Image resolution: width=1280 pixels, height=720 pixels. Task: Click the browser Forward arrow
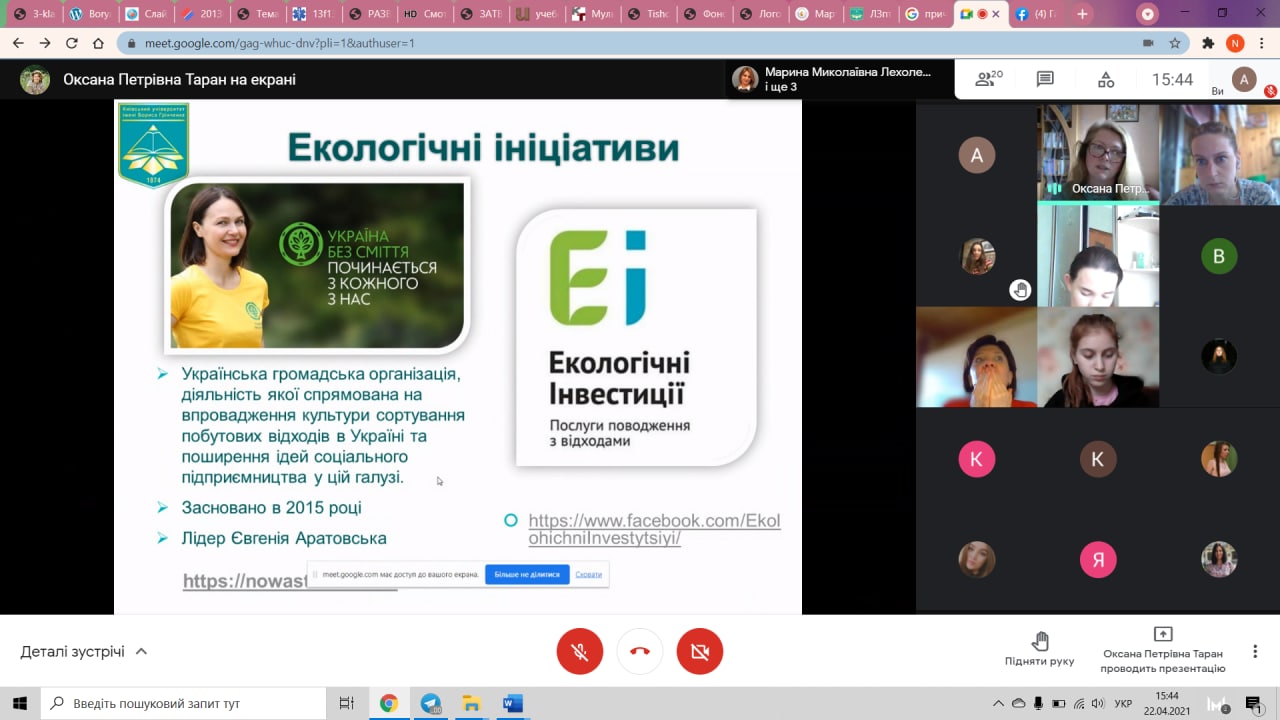coord(45,43)
